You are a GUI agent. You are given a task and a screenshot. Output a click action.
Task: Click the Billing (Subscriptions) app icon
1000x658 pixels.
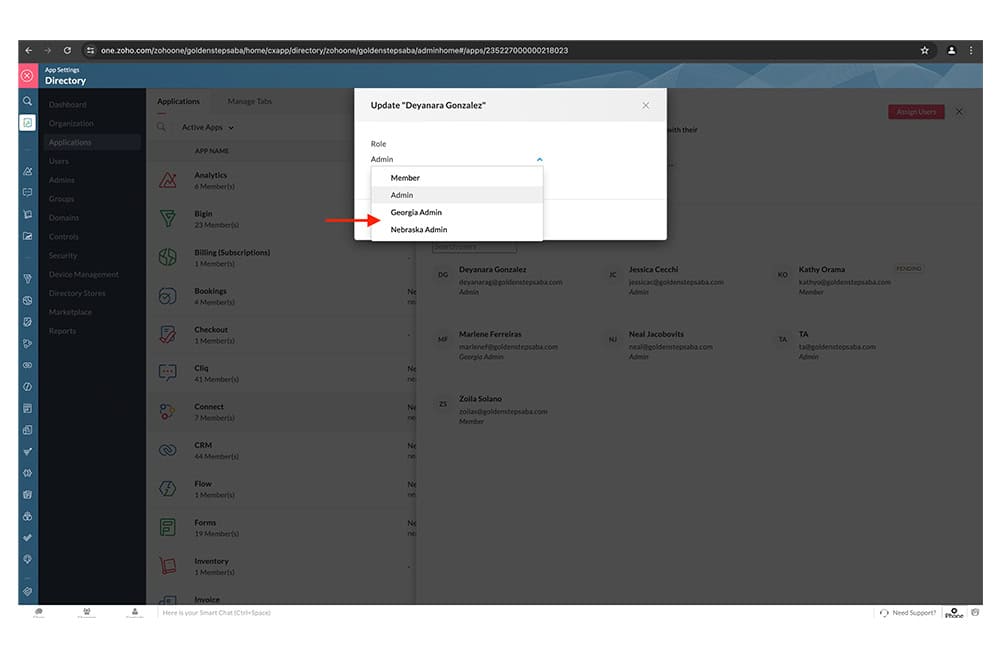click(168, 257)
